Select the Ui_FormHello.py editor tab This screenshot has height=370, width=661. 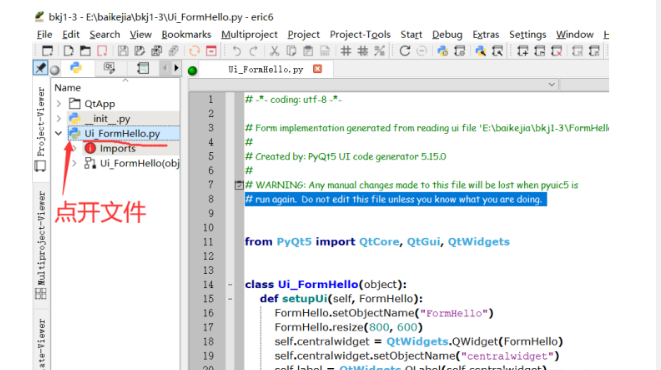(x=266, y=69)
